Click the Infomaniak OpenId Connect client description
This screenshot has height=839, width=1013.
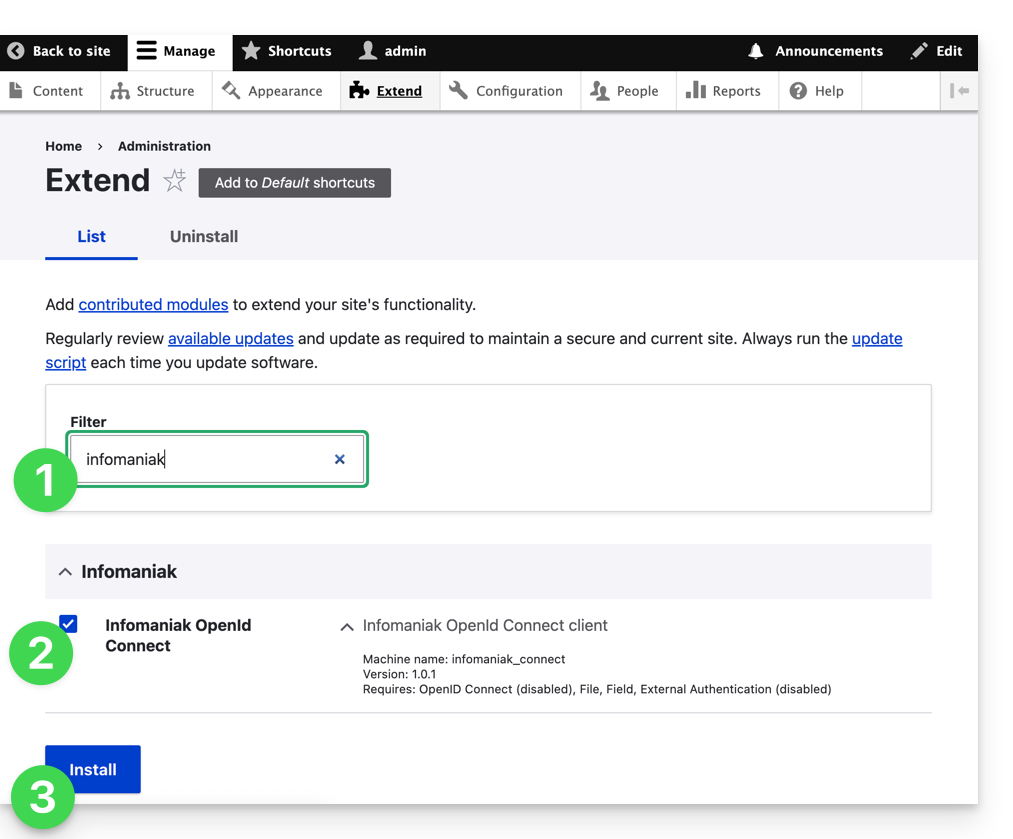[x=485, y=625]
